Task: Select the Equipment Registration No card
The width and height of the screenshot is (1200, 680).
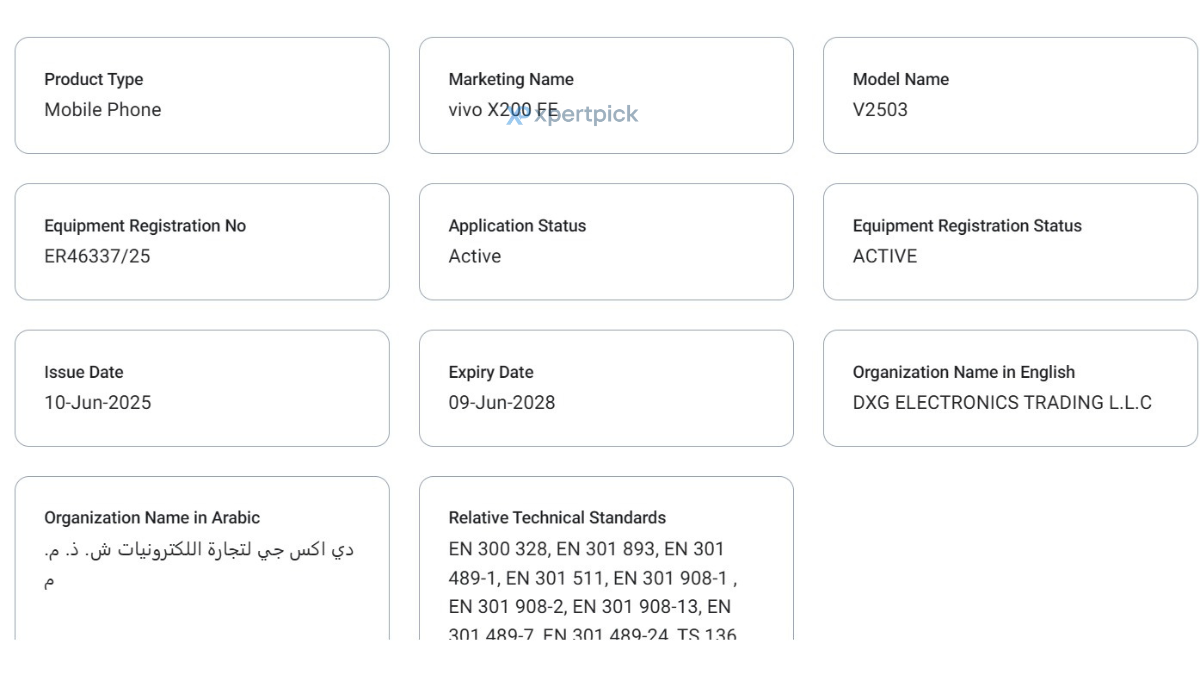Action: click(202, 242)
